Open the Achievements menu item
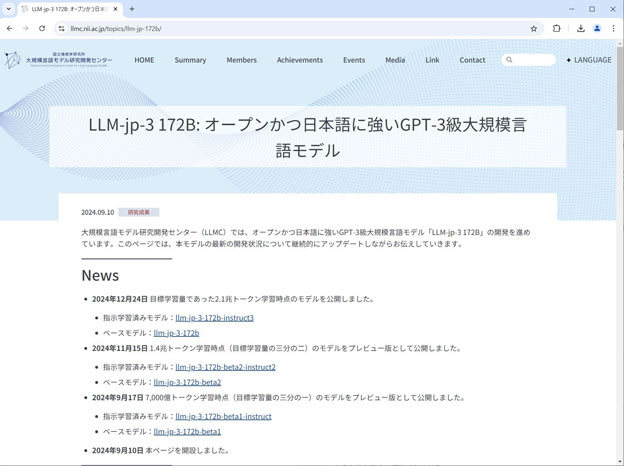This screenshot has height=466, width=624. tap(300, 60)
